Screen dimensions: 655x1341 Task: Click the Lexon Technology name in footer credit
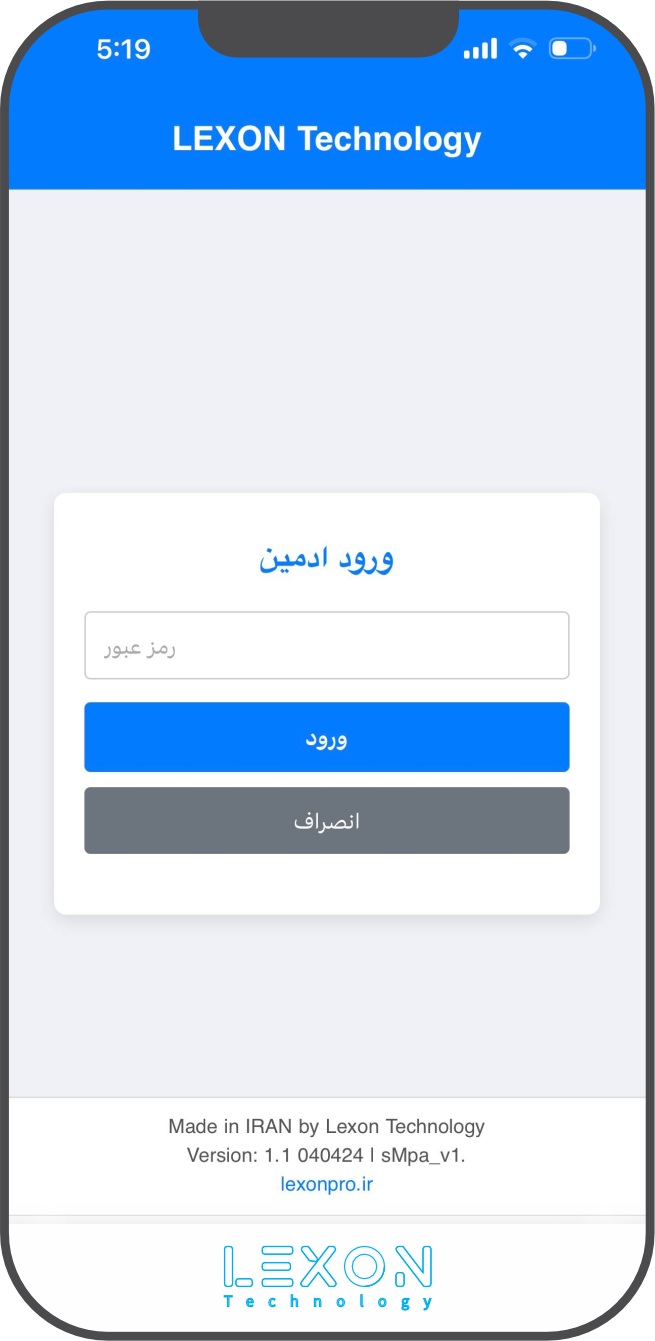point(405,1126)
